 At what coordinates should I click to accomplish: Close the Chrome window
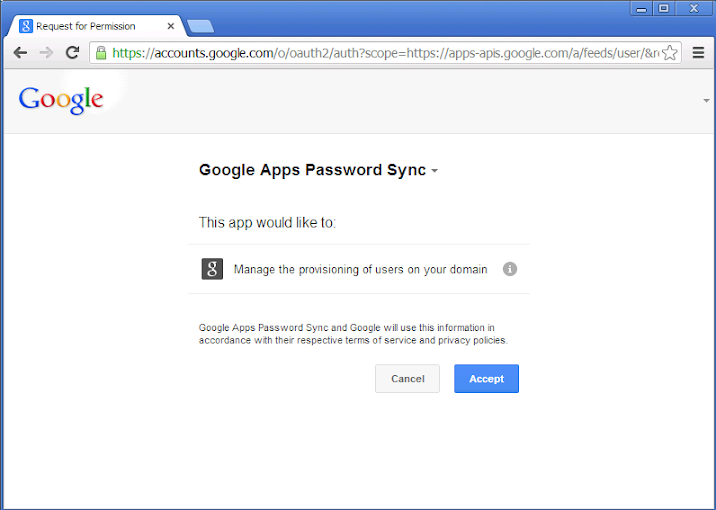(x=692, y=9)
